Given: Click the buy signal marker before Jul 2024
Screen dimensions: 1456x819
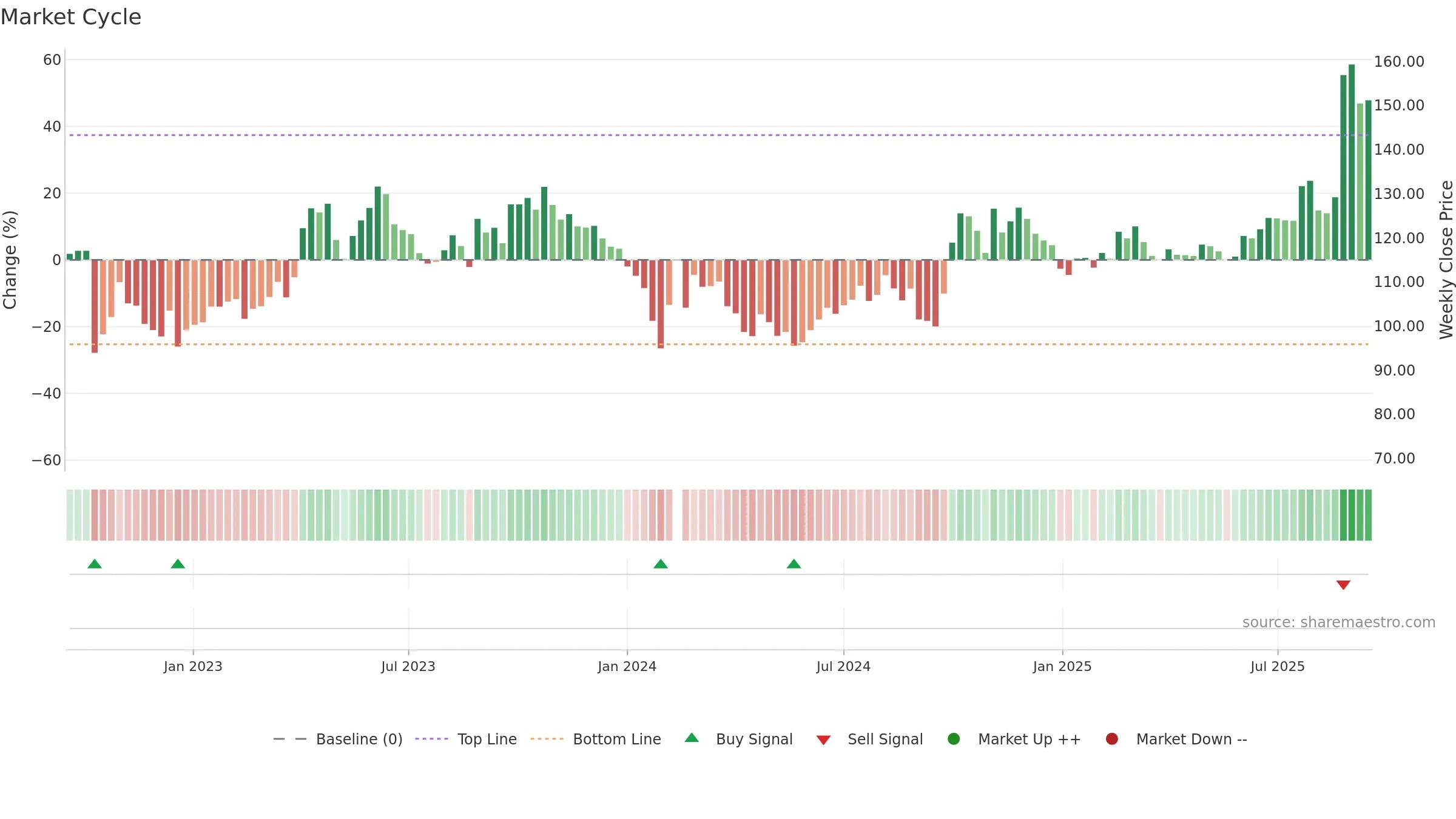Looking at the screenshot, I should [x=794, y=564].
